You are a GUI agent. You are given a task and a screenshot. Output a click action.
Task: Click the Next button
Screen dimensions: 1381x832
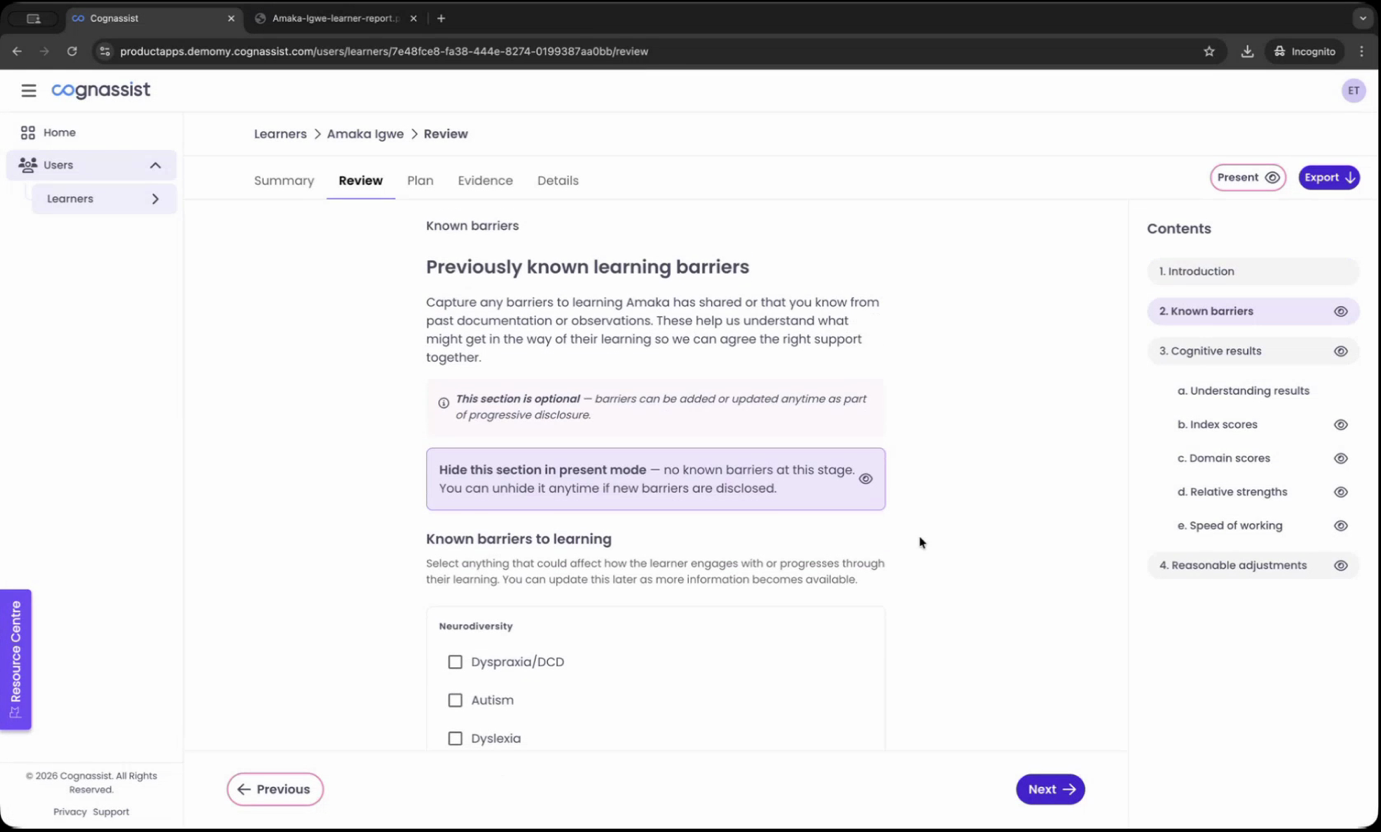tap(1050, 789)
